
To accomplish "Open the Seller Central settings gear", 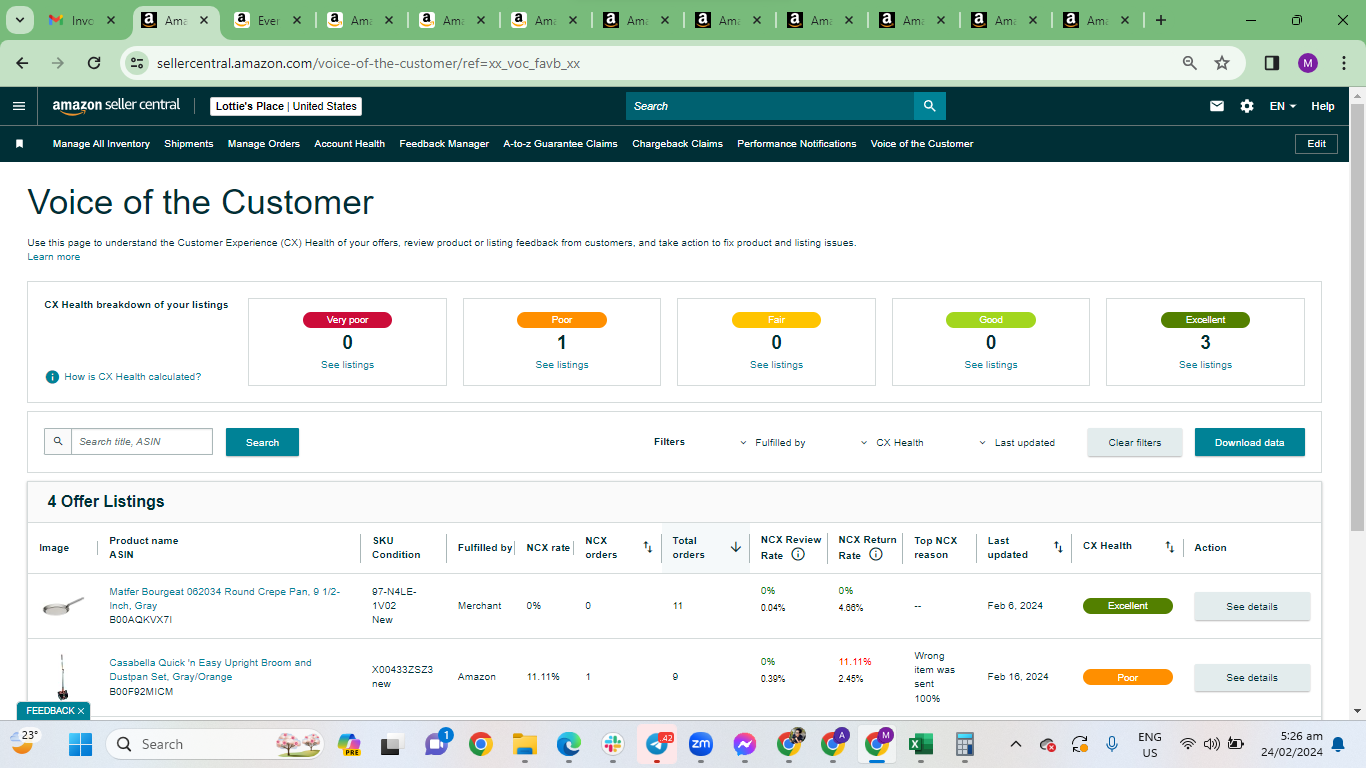I will pos(1247,106).
